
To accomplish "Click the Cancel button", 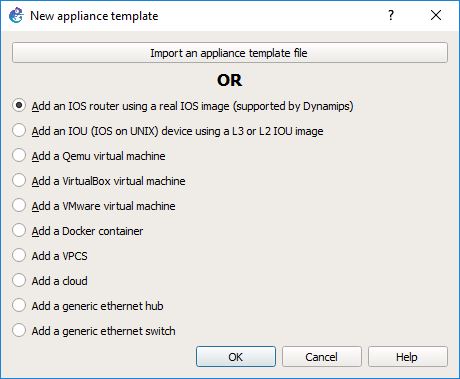I will click(322, 357).
